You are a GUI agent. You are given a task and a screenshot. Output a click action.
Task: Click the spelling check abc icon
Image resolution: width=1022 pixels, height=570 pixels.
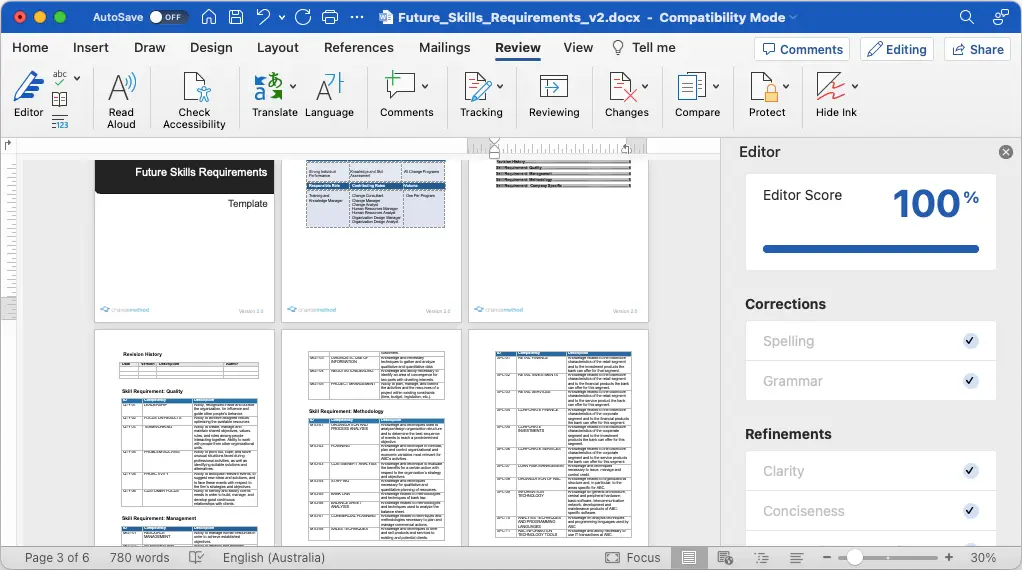pos(60,78)
